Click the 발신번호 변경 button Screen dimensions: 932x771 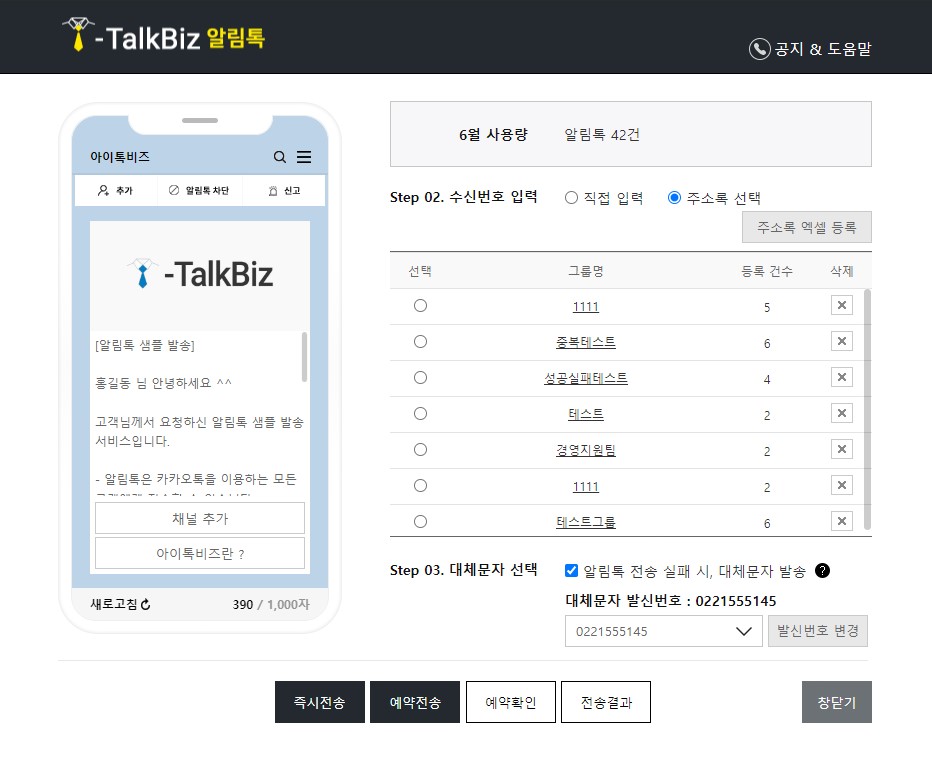click(817, 631)
